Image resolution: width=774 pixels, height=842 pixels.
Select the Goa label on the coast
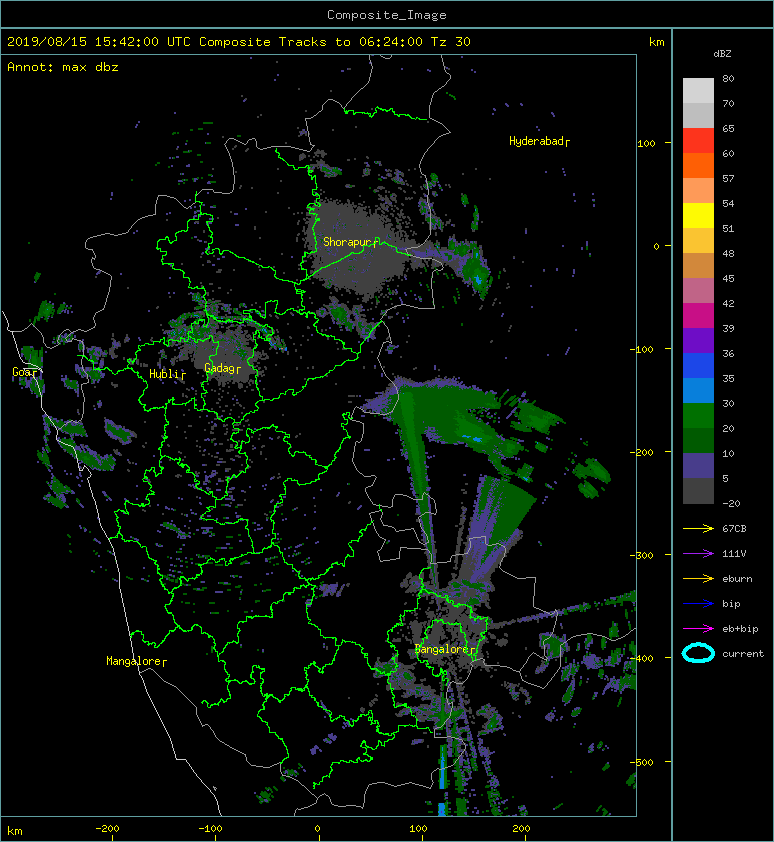coord(25,372)
